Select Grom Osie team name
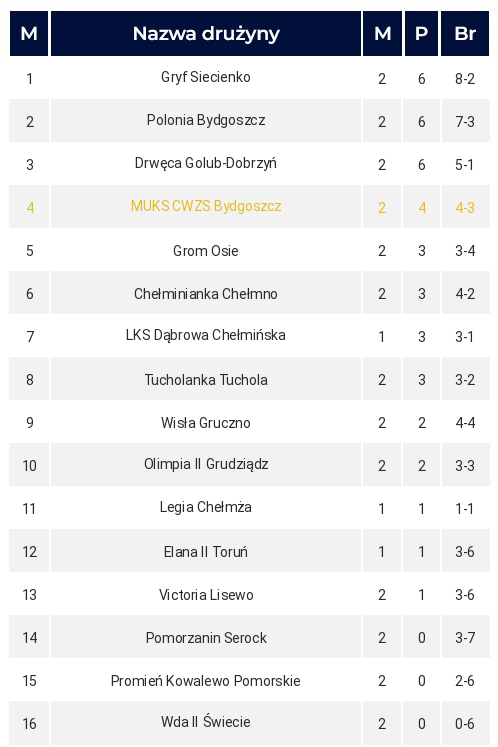 tap(205, 251)
